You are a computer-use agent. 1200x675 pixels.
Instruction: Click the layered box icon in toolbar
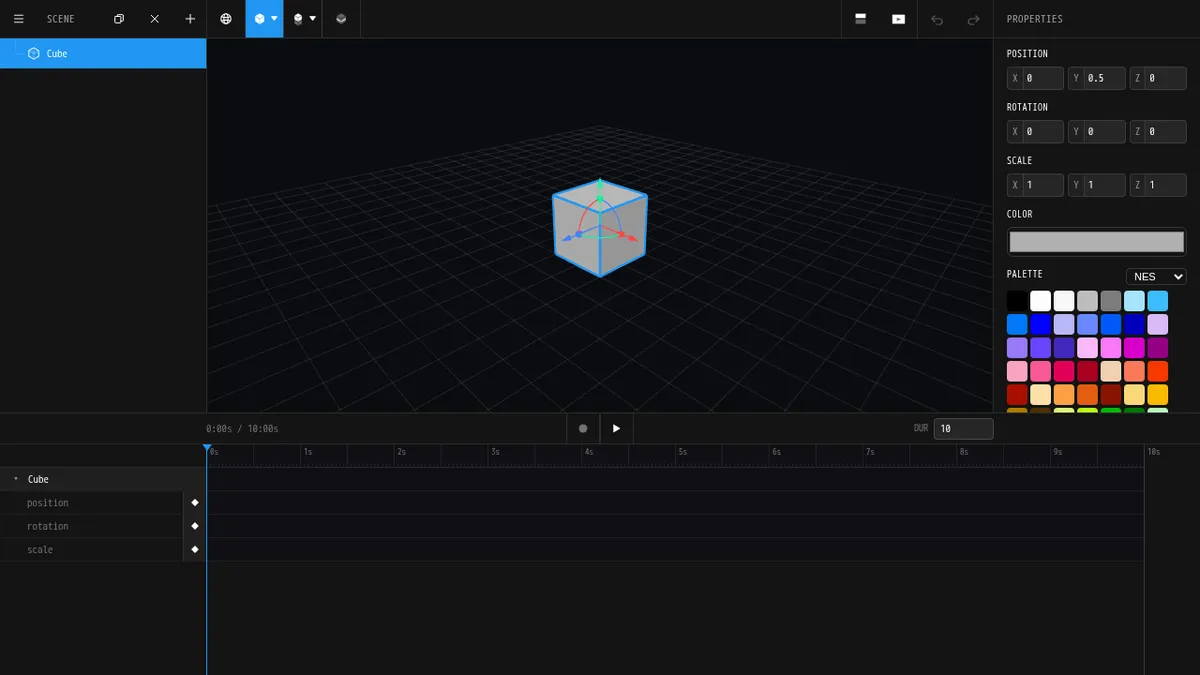pyautogui.click(x=341, y=19)
